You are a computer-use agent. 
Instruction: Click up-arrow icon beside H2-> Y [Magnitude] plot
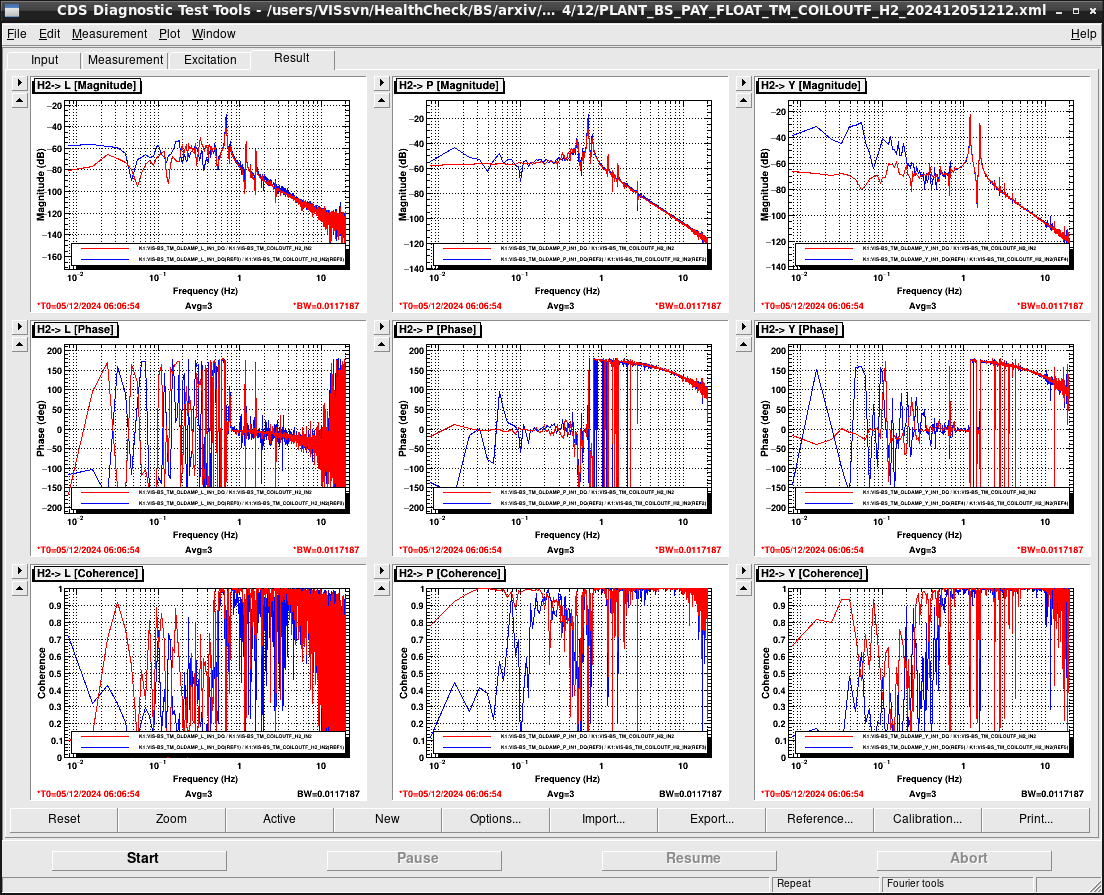tap(744, 101)
